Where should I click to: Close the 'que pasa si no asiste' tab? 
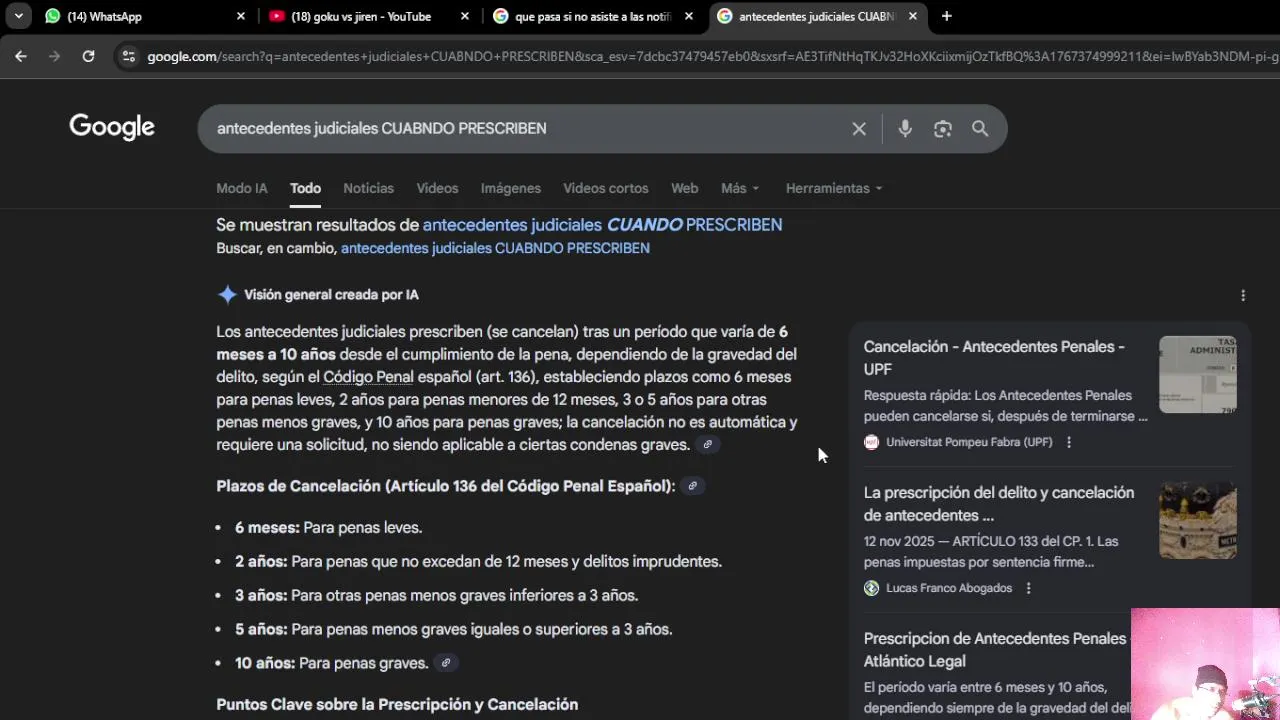(688, 16)
